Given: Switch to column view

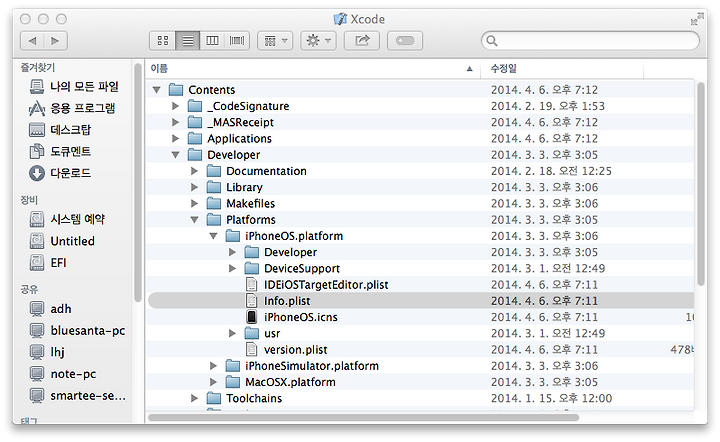Looking at the screenshot, I should (212, 41).
